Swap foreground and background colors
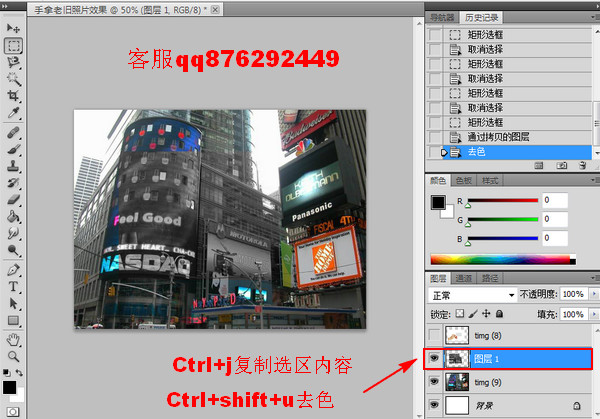Image resolution: width=600 pixels, height=419 pixels. click(x=19, y=372)
